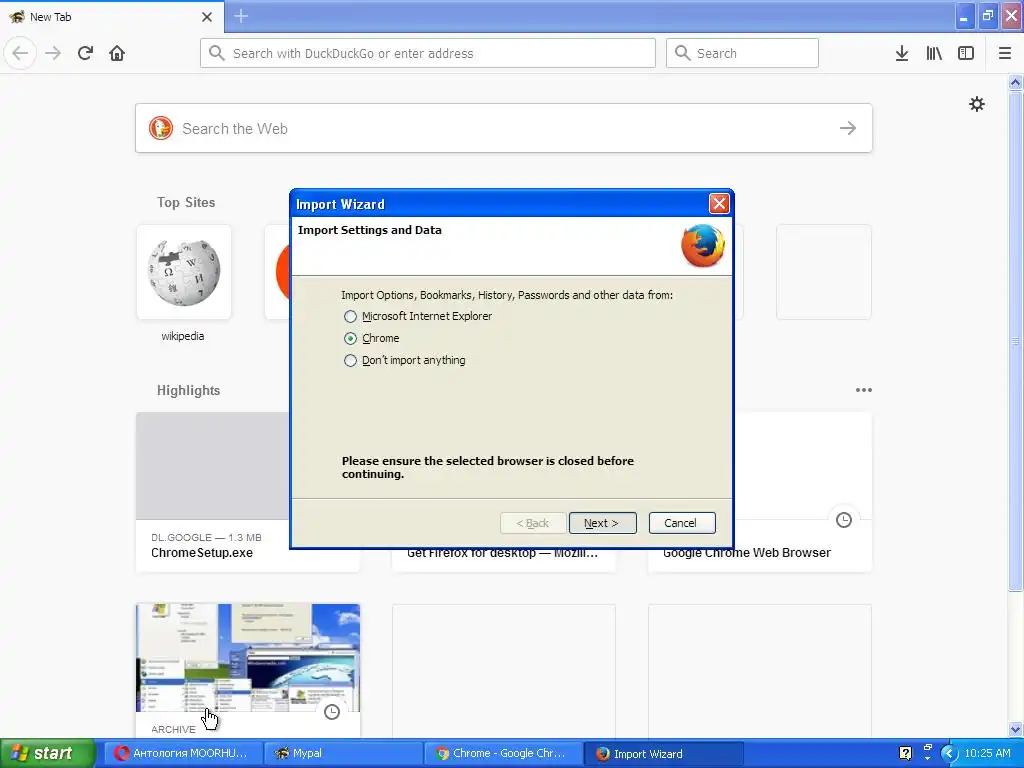Switch to Chrome - Google Chrome taskbar button
The height and width of the screenshot is (768, 1024).
pos(503,753)
